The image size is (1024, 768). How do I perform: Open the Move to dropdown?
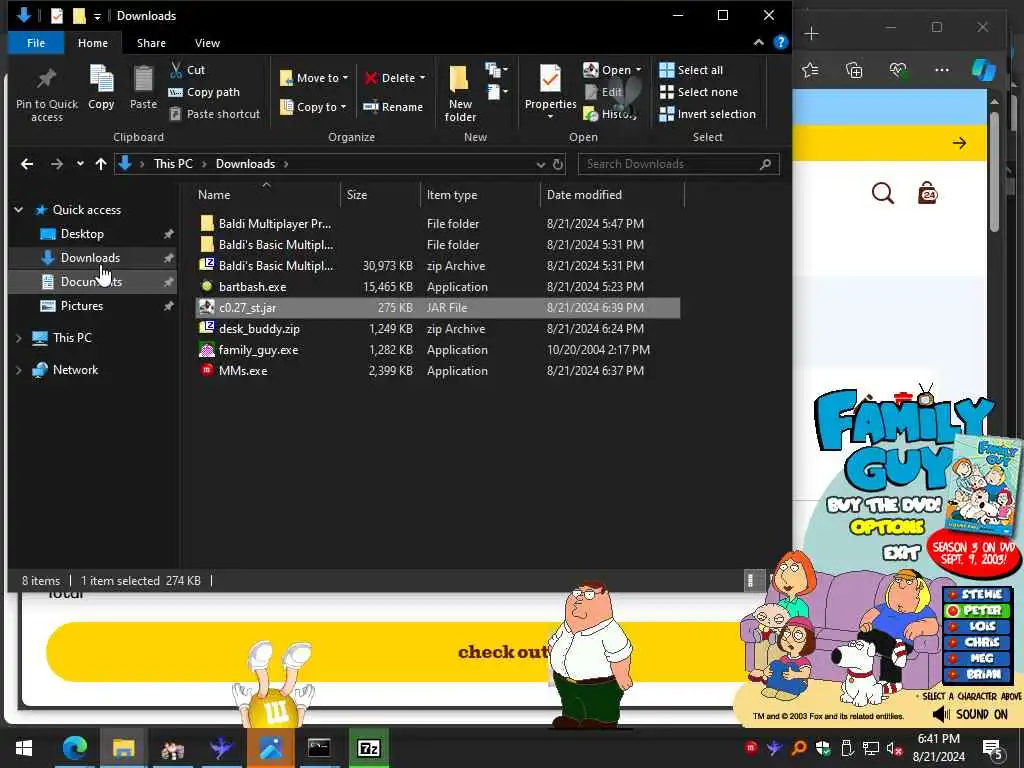click(x=314, y=78)
